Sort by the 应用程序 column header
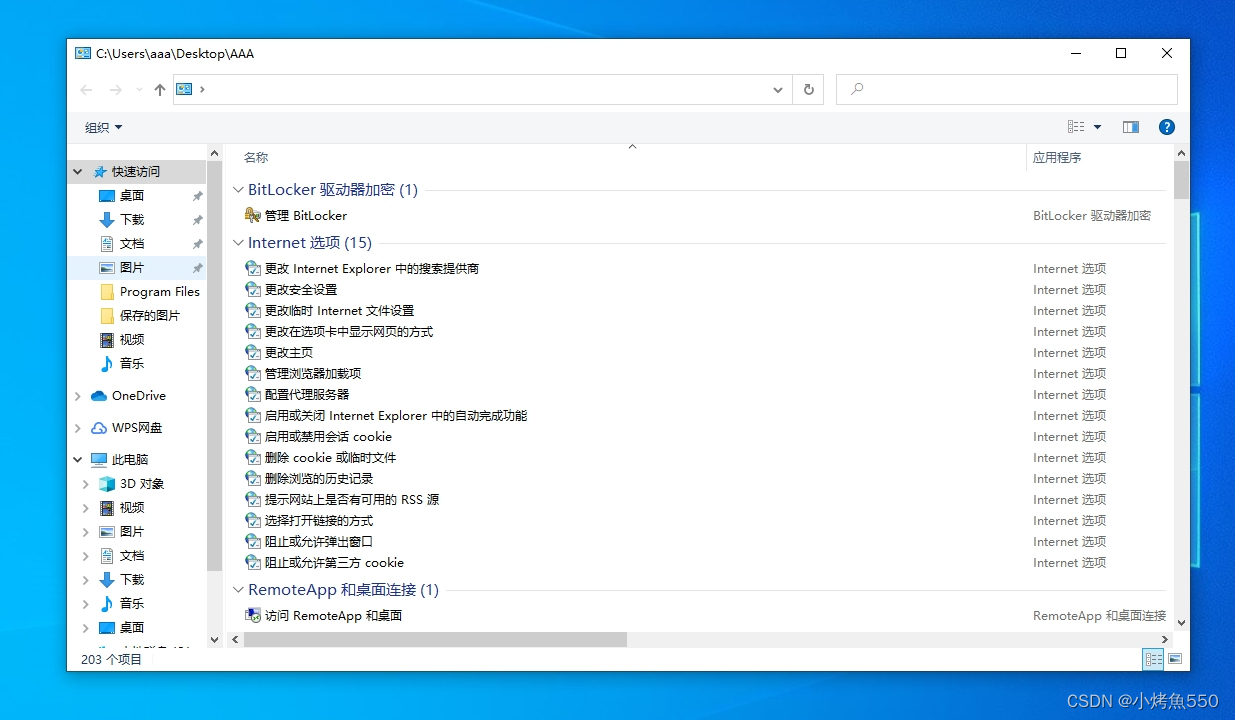 tap(1057, 157)
